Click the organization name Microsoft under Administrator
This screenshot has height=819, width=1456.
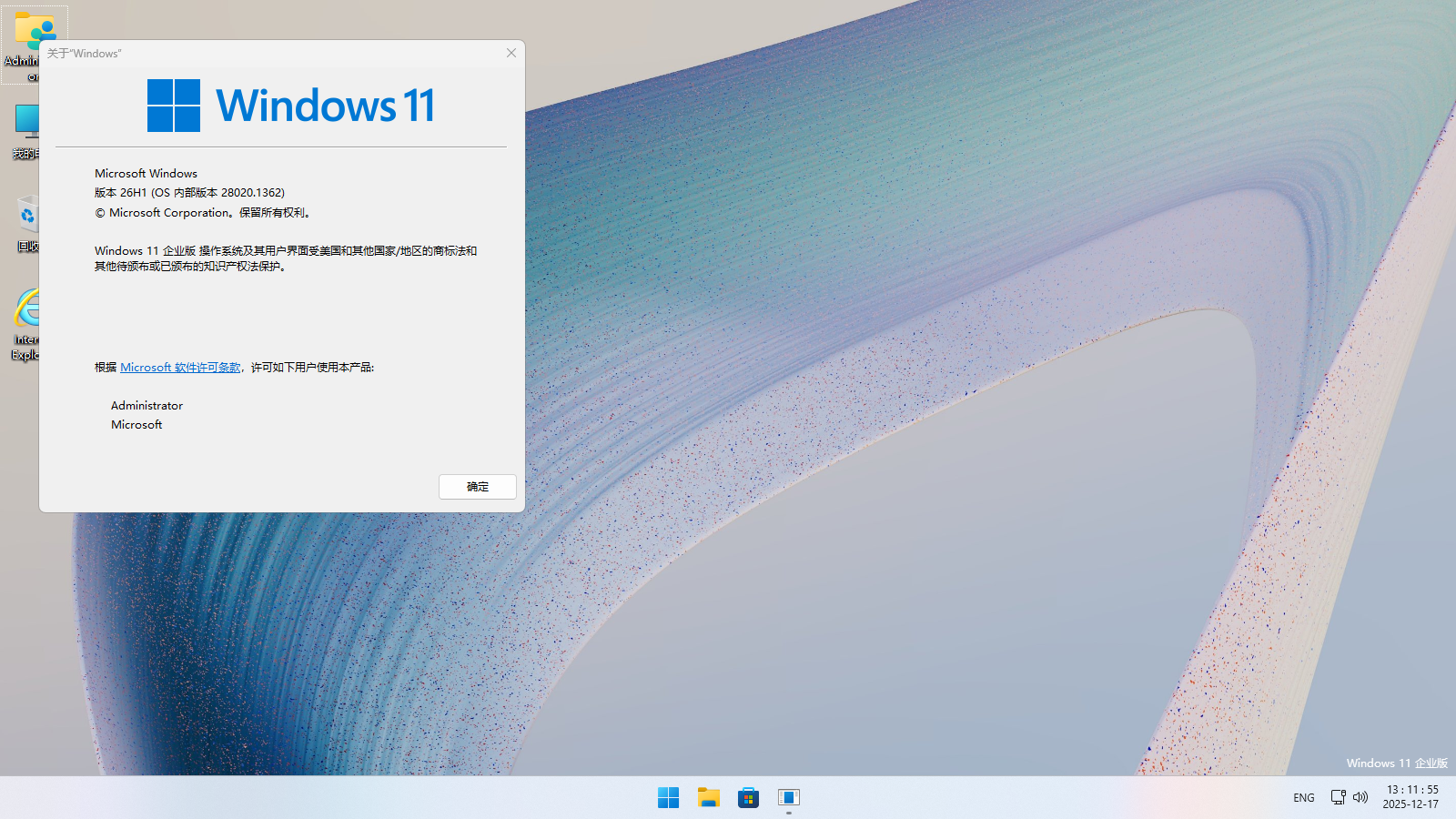136,425
